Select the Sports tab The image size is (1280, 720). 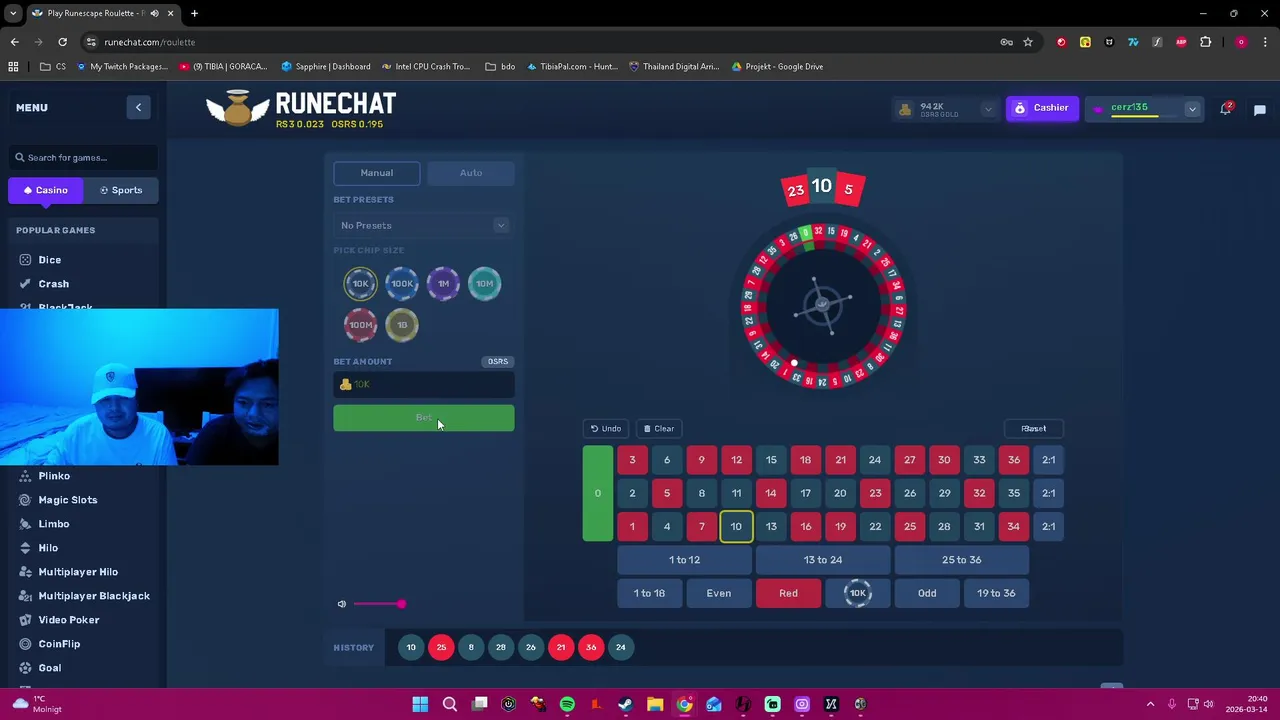coord(121,190)
